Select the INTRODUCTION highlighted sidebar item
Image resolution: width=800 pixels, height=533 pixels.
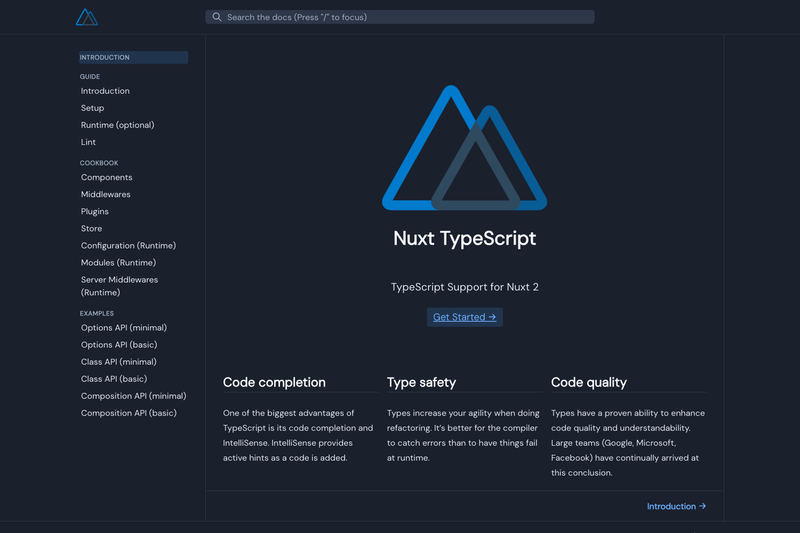tap(133, 57)
